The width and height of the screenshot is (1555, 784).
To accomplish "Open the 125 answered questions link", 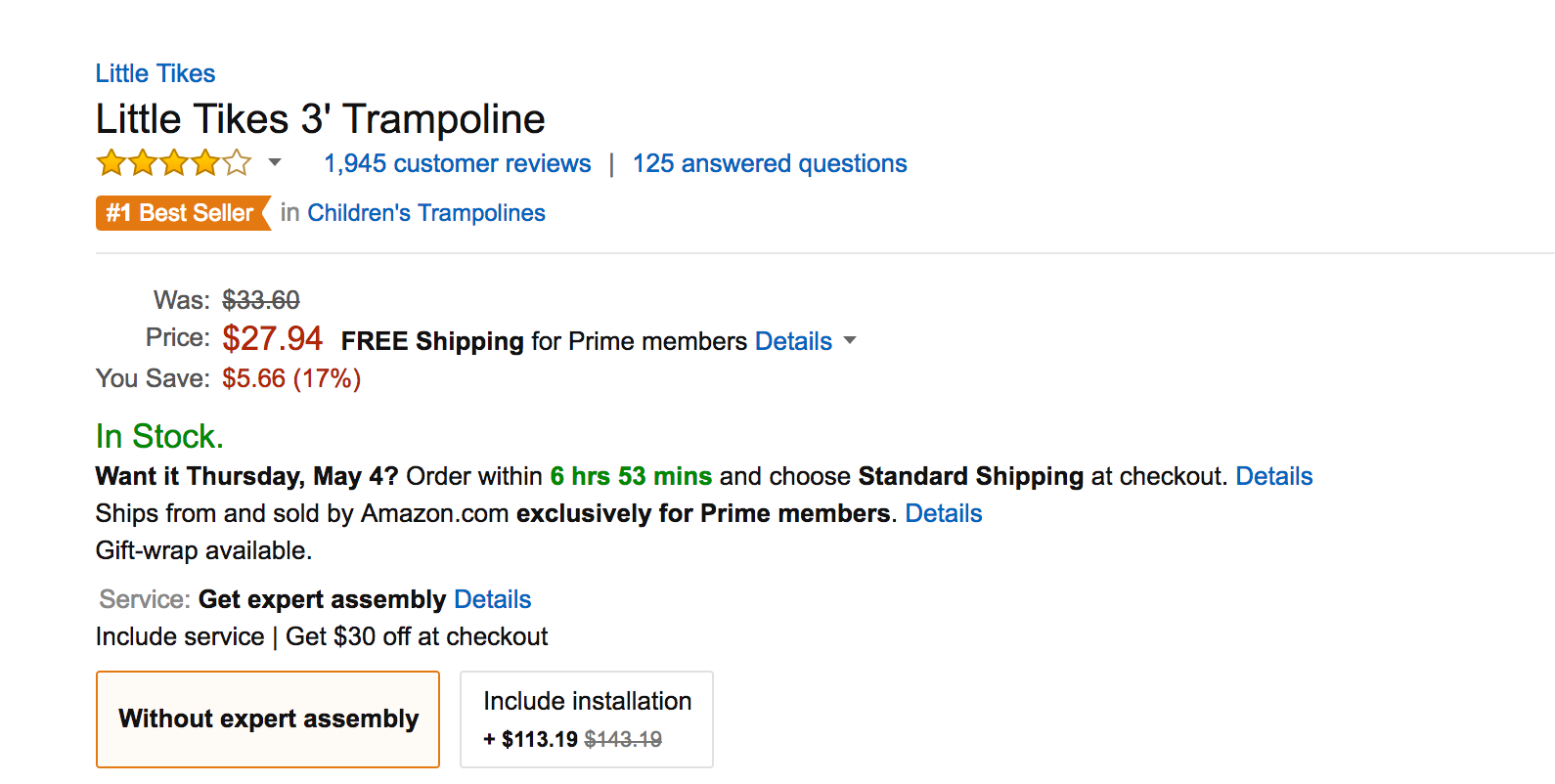I will 770,163.
